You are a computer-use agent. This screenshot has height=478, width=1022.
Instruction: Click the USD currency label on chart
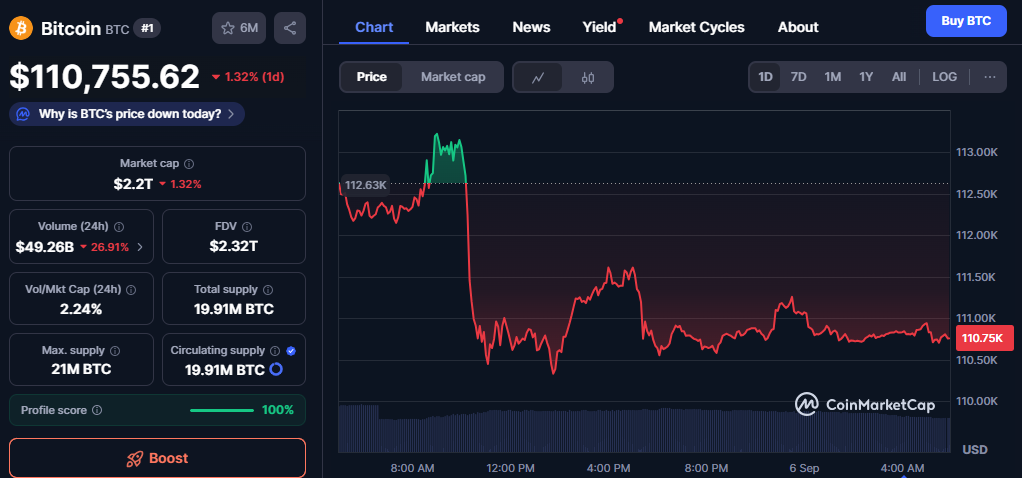(975, 449)
